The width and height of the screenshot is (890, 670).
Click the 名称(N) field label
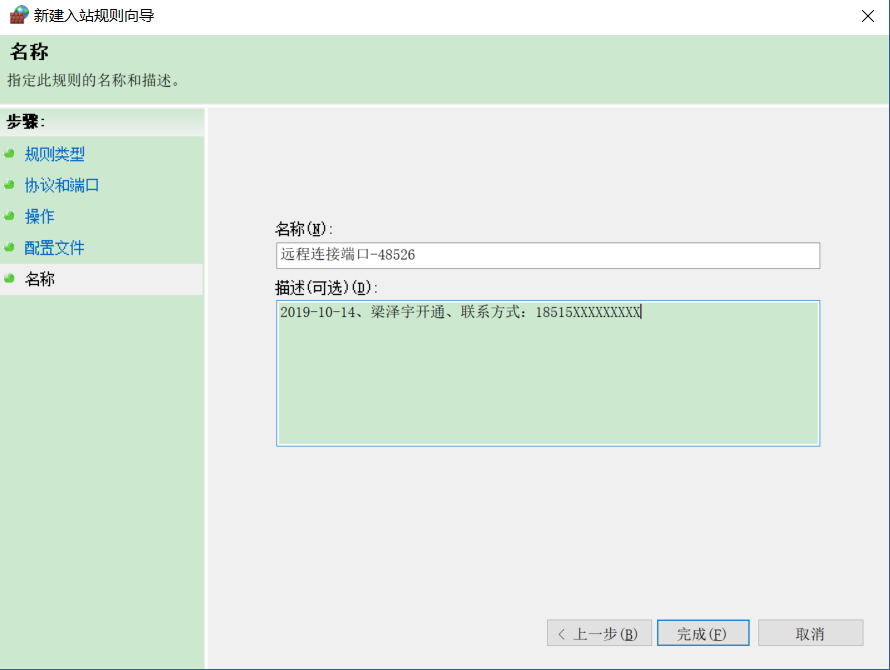coord(303,229)
